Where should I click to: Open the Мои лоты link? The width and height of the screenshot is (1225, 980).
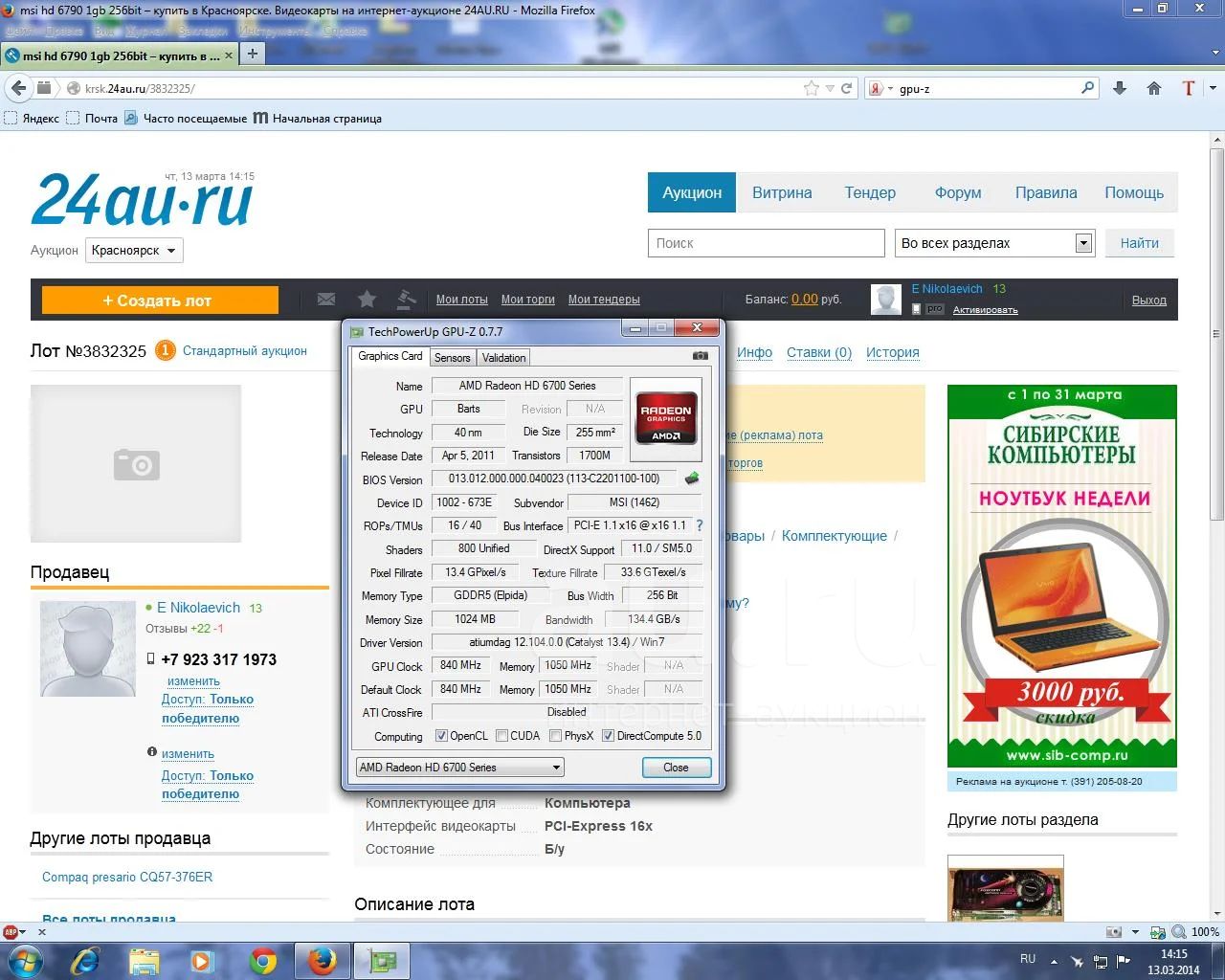[462, 300]
